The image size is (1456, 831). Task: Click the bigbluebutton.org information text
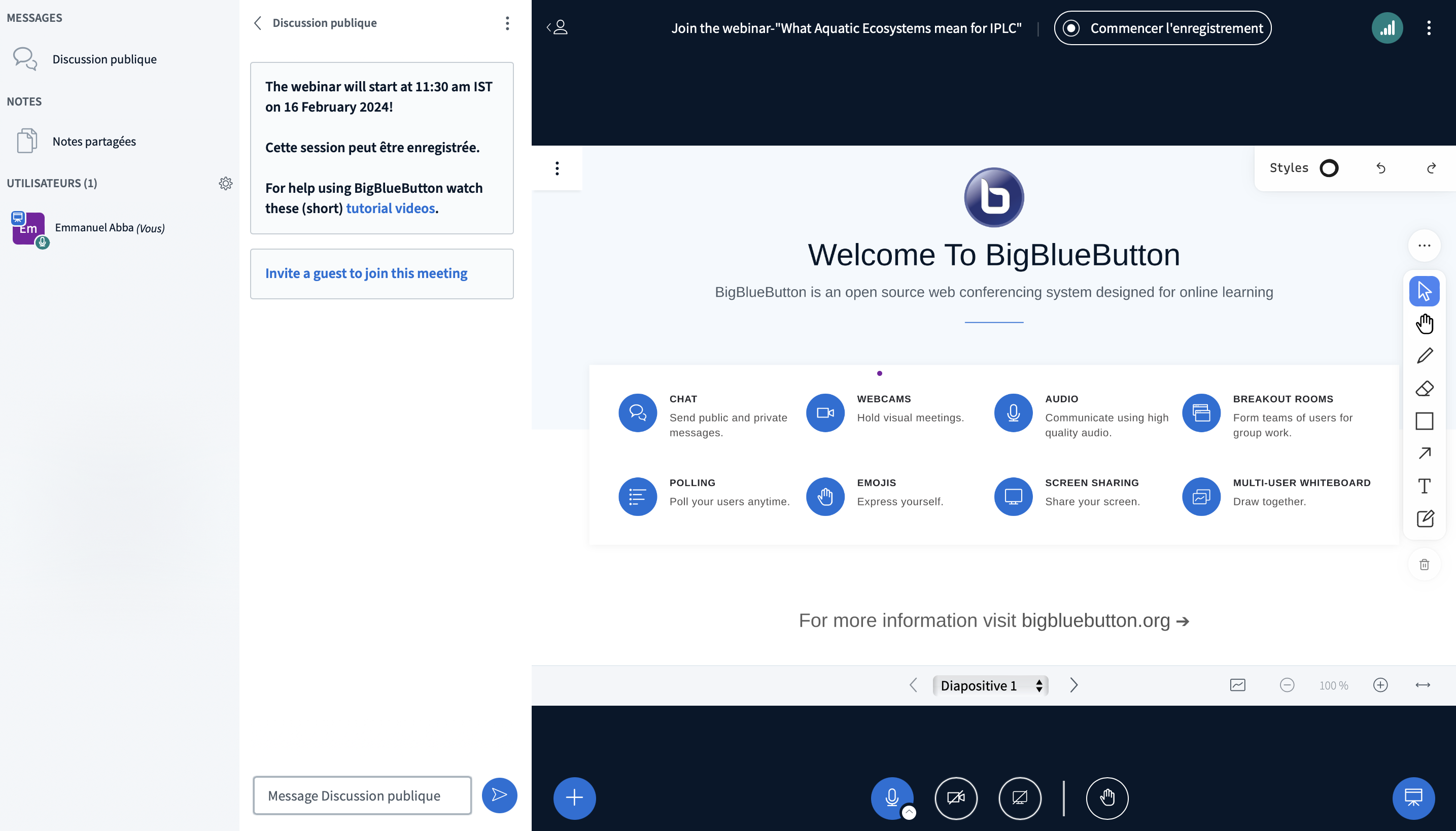point(993,620)
